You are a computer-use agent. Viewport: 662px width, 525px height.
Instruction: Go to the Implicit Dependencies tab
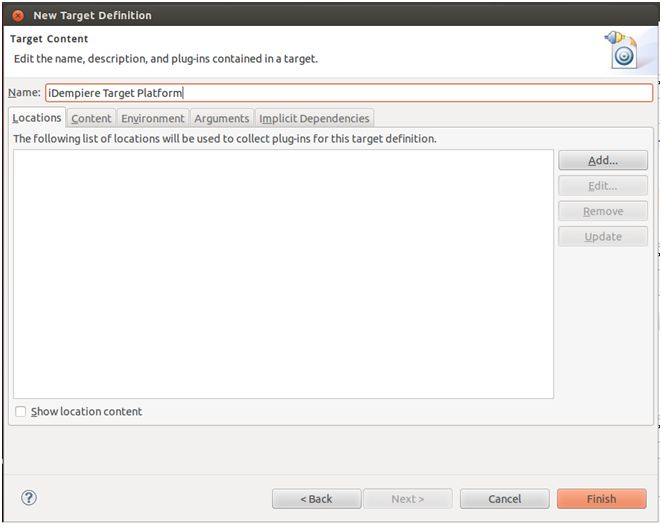(314, 119)
